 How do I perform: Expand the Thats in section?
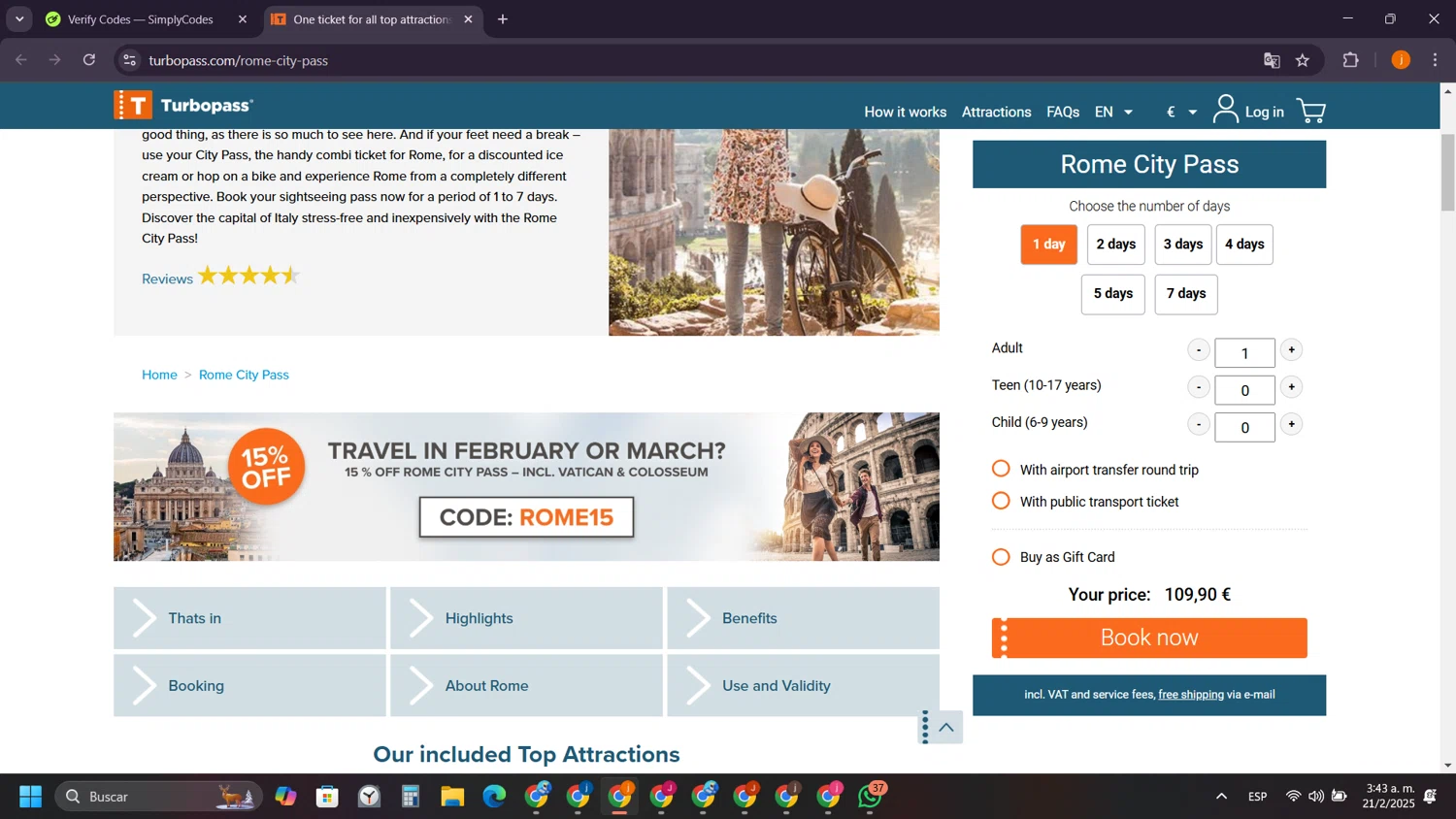click(249, 618)
